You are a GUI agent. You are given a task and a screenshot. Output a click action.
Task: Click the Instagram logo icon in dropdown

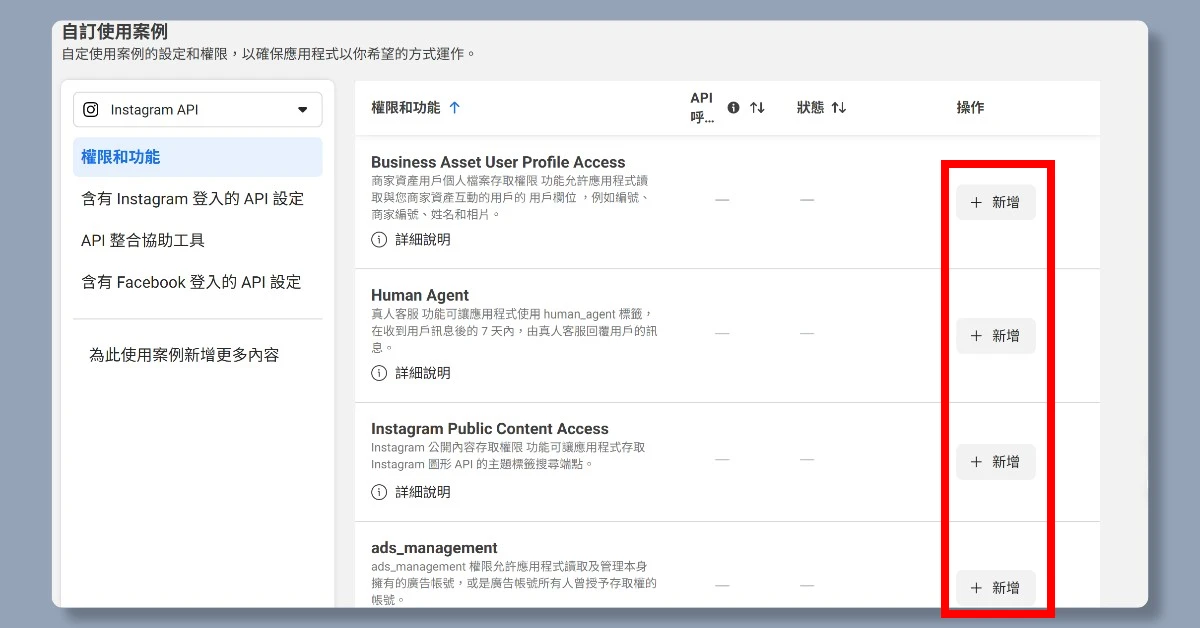pyautogui.click(x=91, y=110)
